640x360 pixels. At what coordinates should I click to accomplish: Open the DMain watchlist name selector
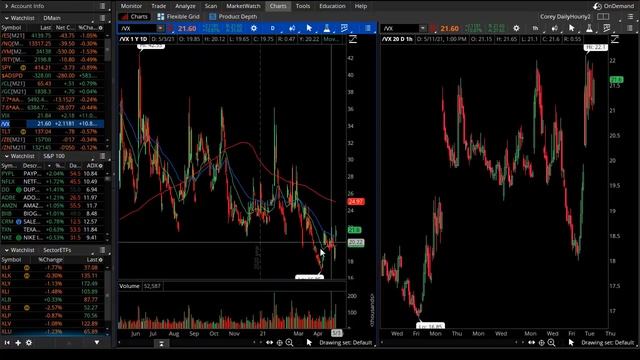coord(52,18)
